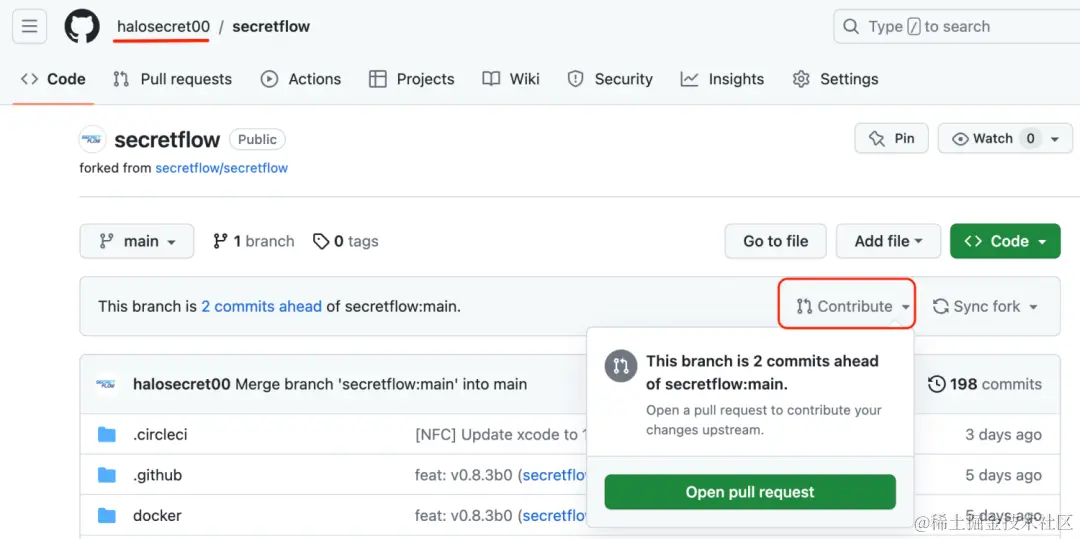
Task: Pin this repository
Action: point(891,138)
